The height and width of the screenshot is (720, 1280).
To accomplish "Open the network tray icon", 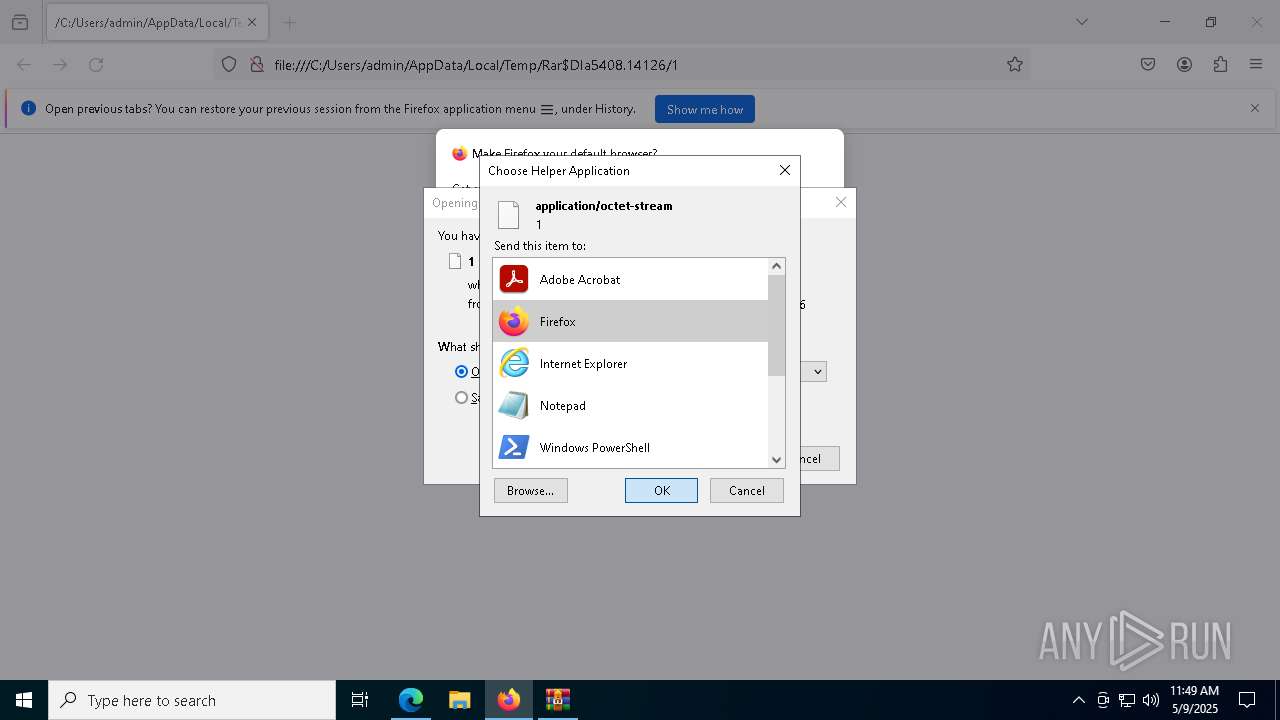I will 1127,700.
